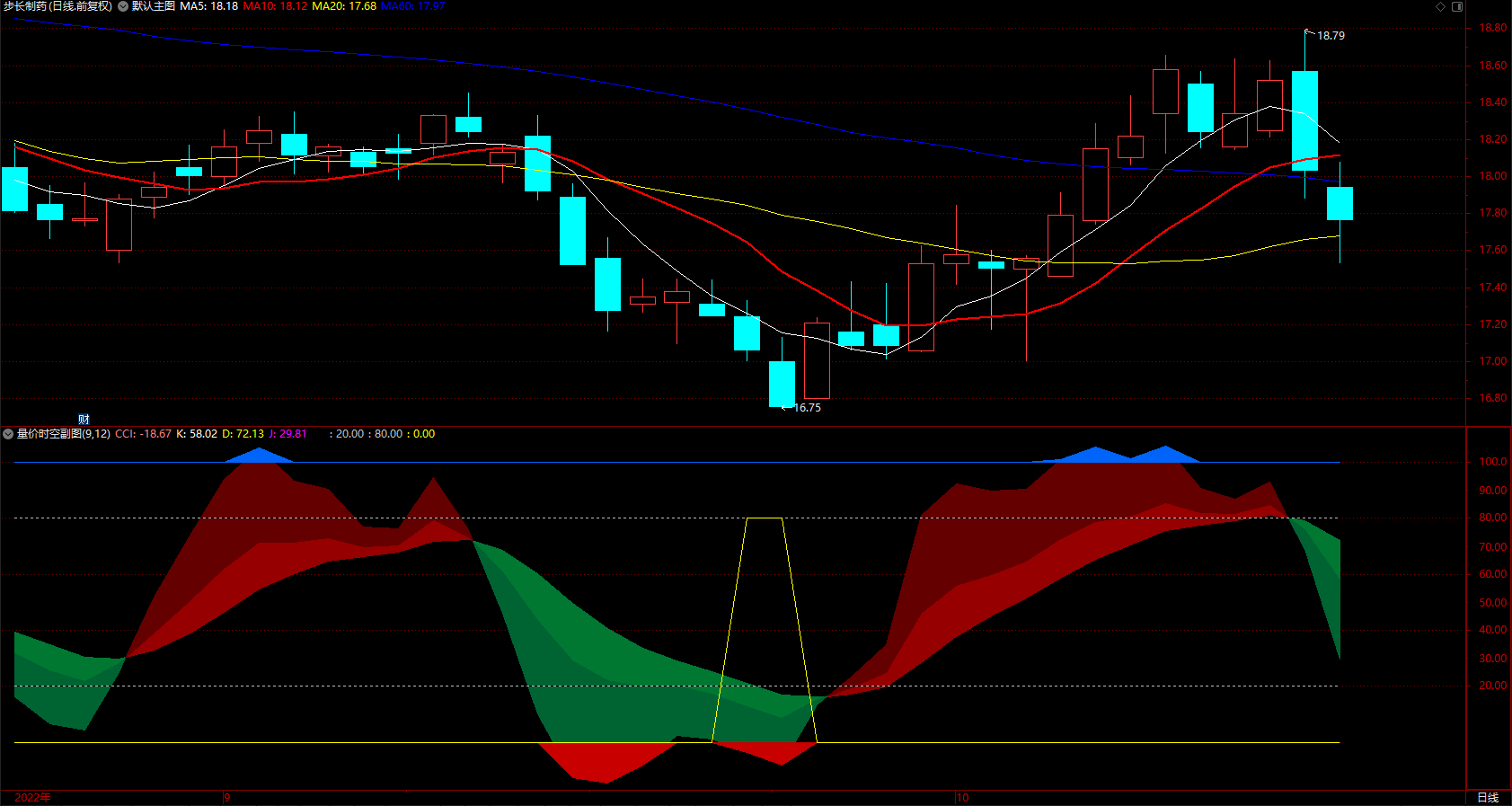Click the 18.79 high price label
The height and width of the screenshot is (806, 1512).
pos(1331,36)
